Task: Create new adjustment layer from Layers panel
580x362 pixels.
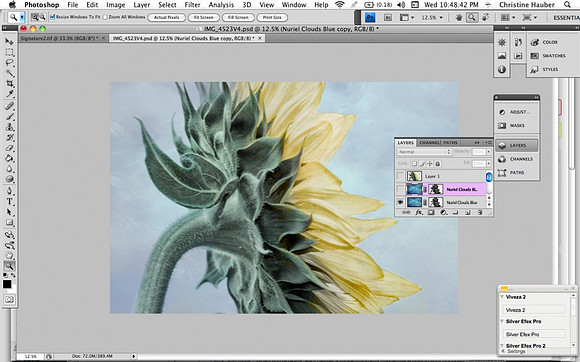Action: (443, 212)
